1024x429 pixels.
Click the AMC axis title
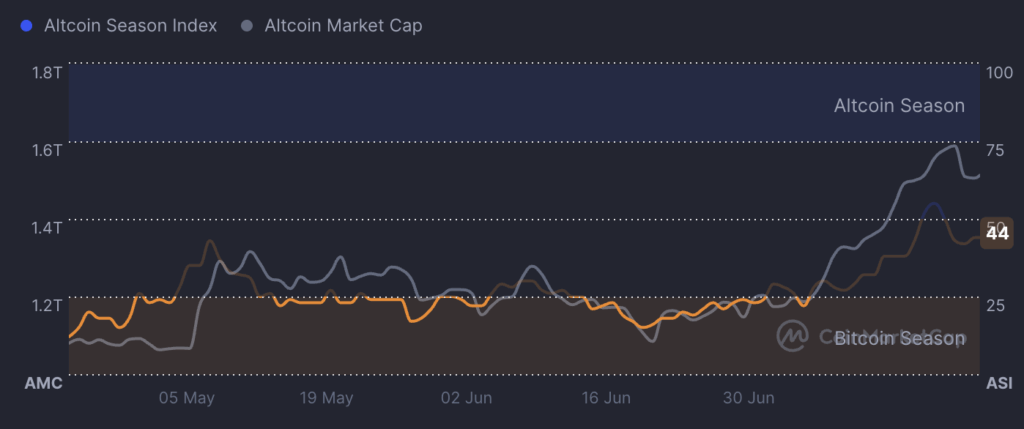[44, 383]
